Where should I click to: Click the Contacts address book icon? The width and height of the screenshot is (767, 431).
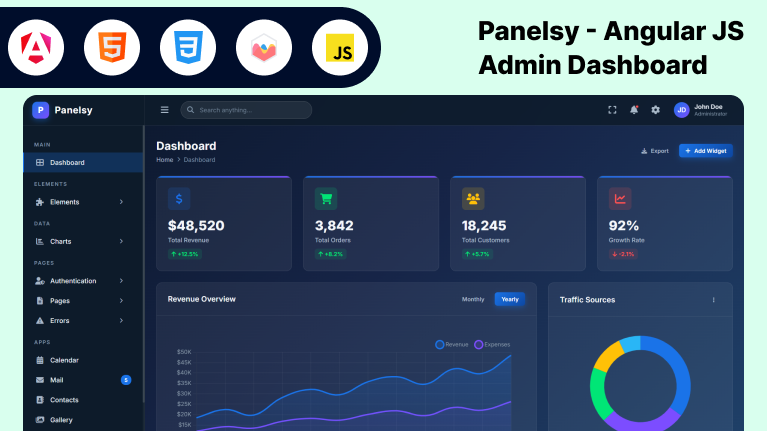click(40, 400)
